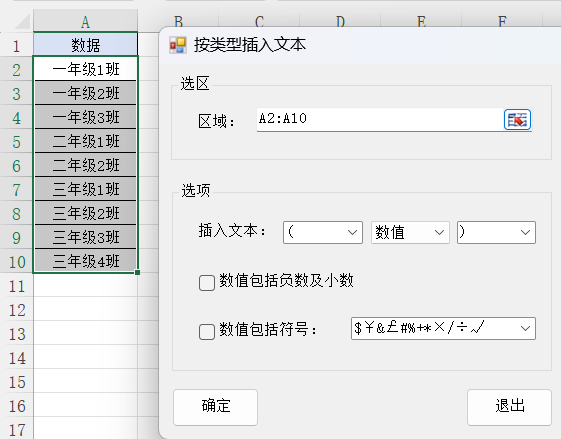The height and width of the screenshot is (439, 561).
Task: Select the 数据 header cell
Action: coord(86,45)
